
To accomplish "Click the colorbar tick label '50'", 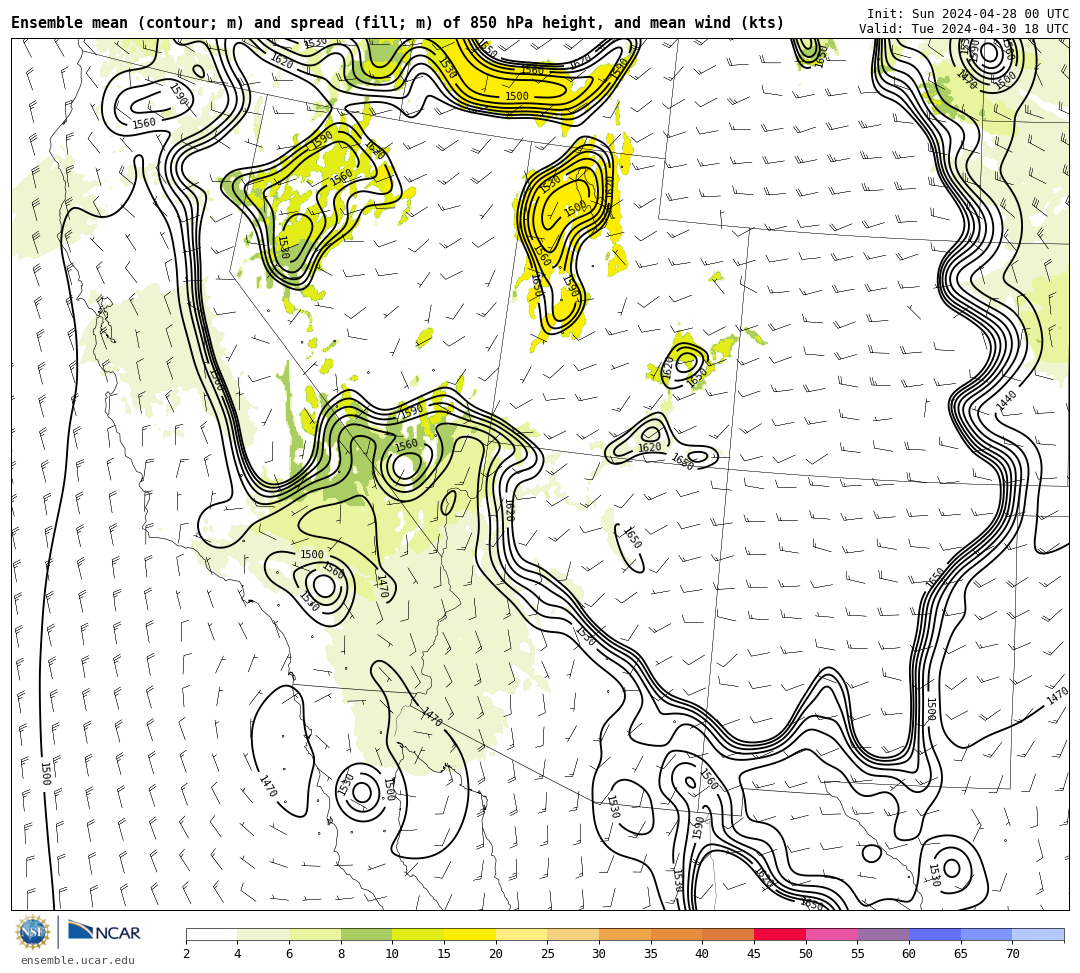I will click(x=806, y=954).
